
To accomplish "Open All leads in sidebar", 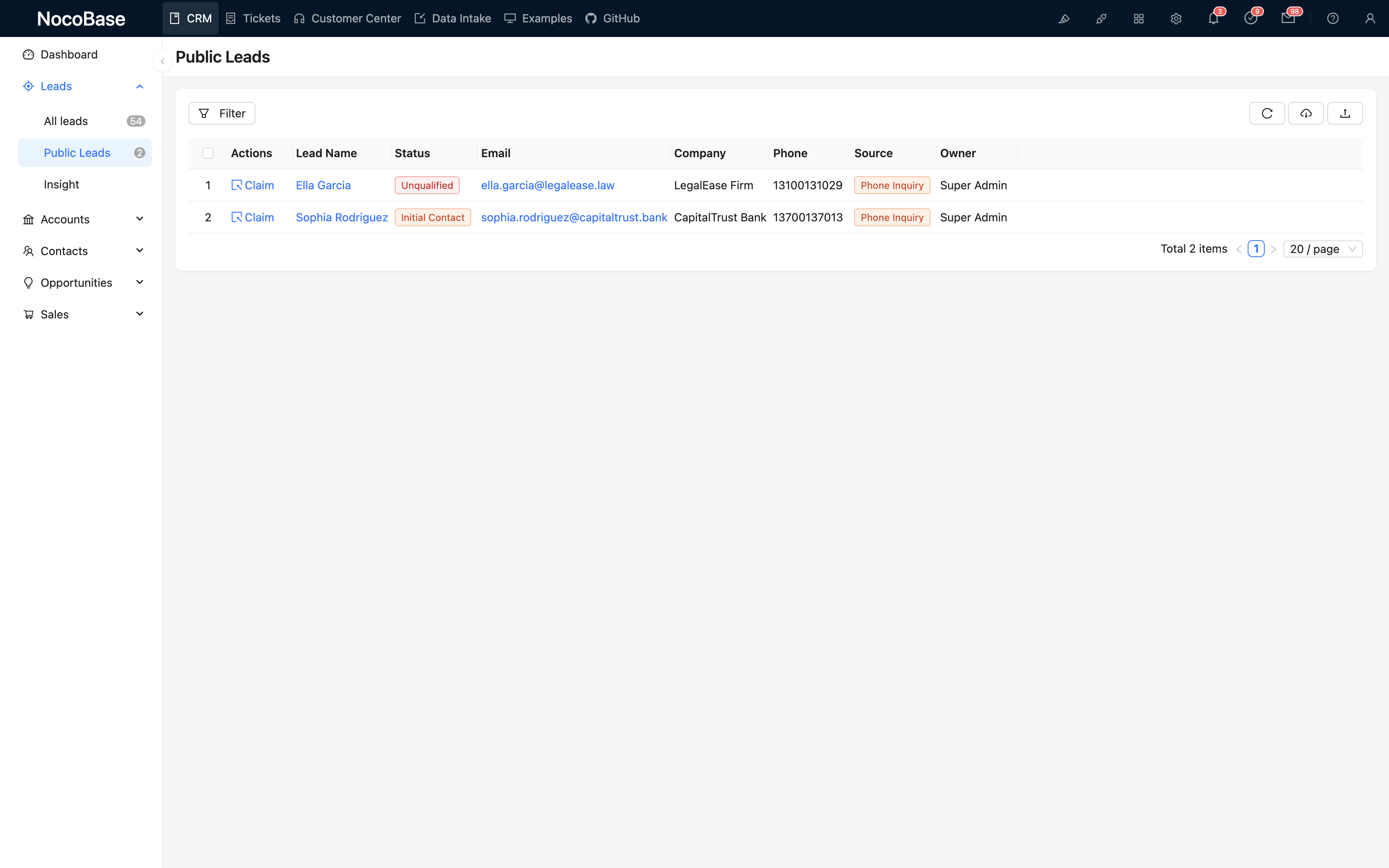I will pyautogui.click(x=85, y=121).
